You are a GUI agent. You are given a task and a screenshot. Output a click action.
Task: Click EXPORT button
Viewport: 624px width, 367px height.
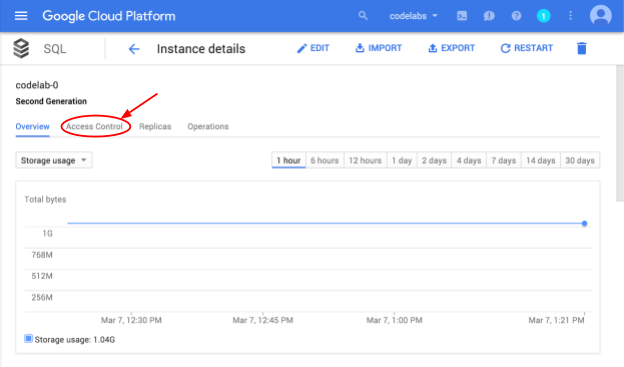pos(451,48)
